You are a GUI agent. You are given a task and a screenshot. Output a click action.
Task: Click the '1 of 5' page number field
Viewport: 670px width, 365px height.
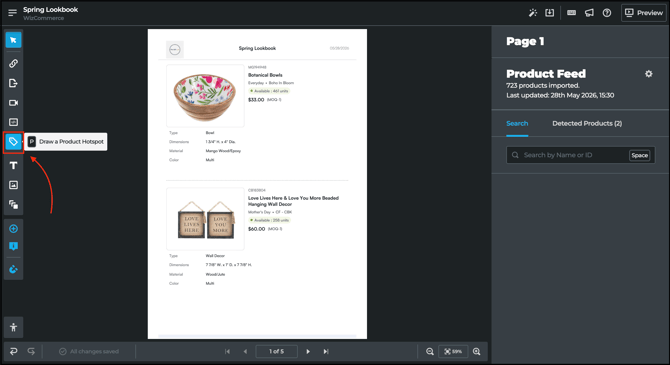click(276, 351)
